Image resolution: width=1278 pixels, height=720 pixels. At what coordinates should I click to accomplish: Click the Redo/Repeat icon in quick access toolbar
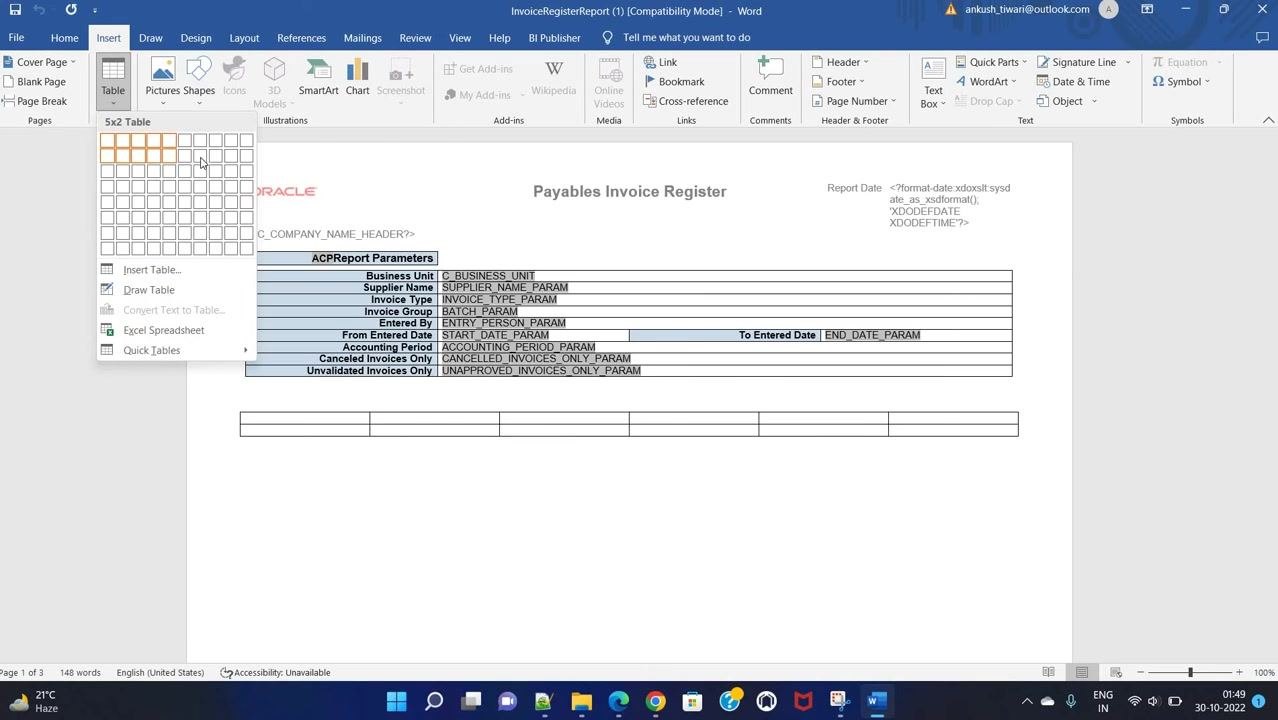click(71, 10)
